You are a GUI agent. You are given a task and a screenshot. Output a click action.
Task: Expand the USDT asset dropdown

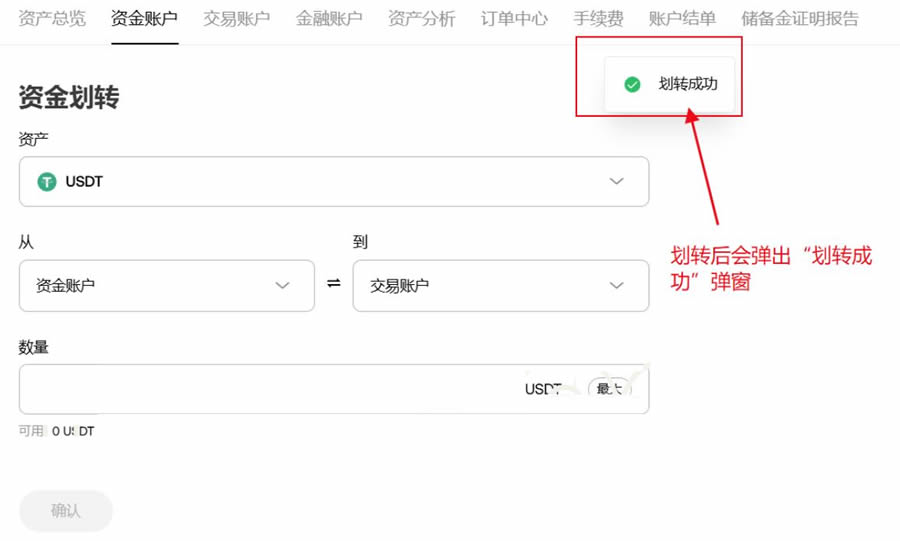[616, 182]
